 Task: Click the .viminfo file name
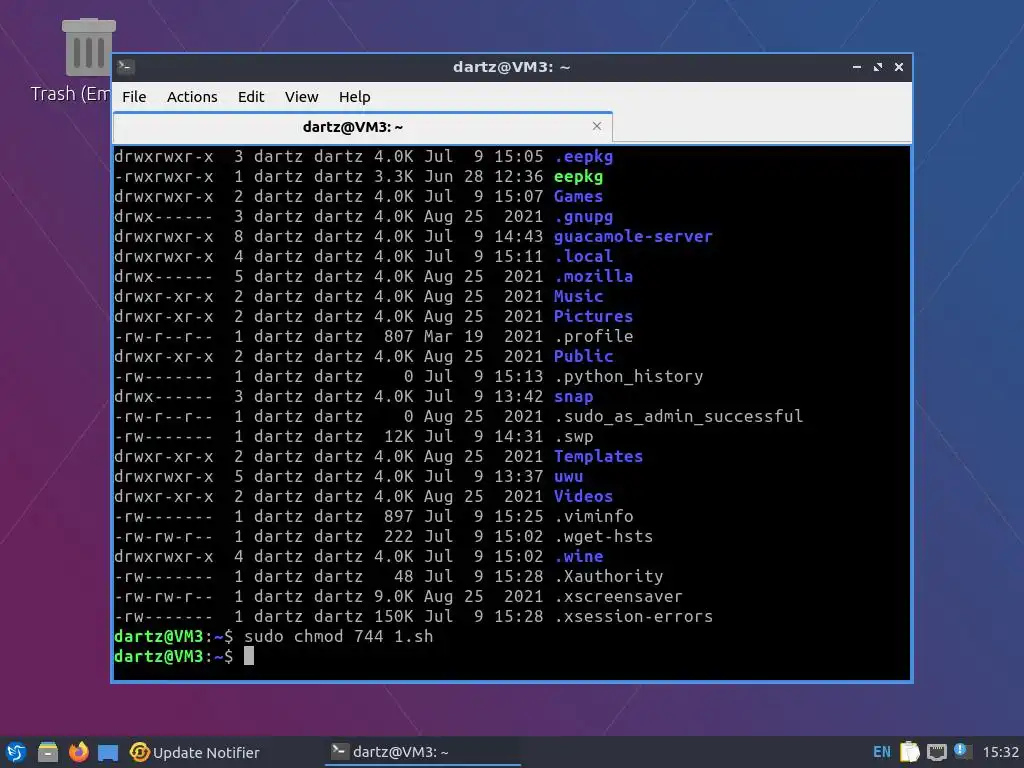[593, 517]
